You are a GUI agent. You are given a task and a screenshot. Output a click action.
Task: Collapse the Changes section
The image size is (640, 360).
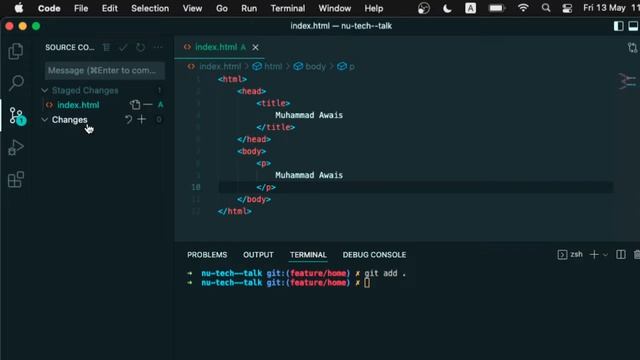(44, 120)
